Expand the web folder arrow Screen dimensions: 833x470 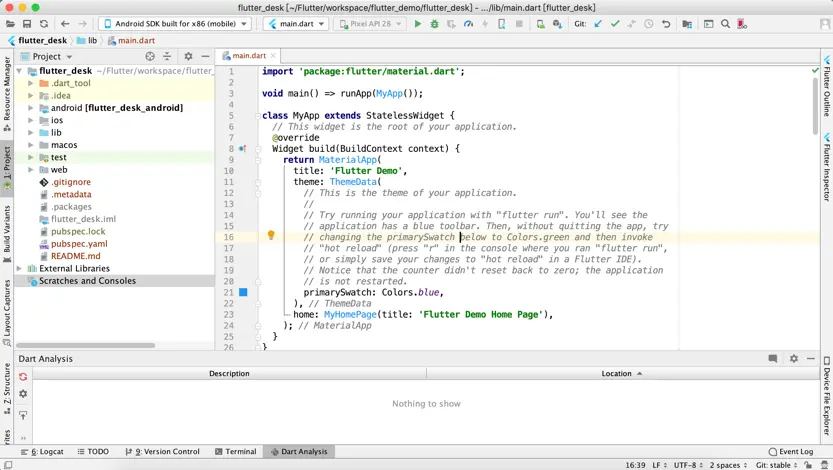pyautogui.click(x=31, y=170)
